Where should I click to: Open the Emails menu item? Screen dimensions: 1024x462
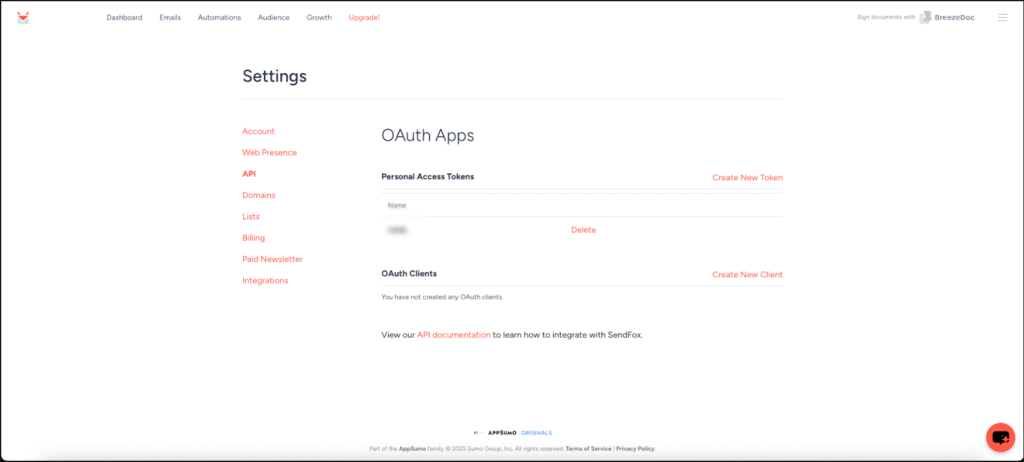coord(170,17)
